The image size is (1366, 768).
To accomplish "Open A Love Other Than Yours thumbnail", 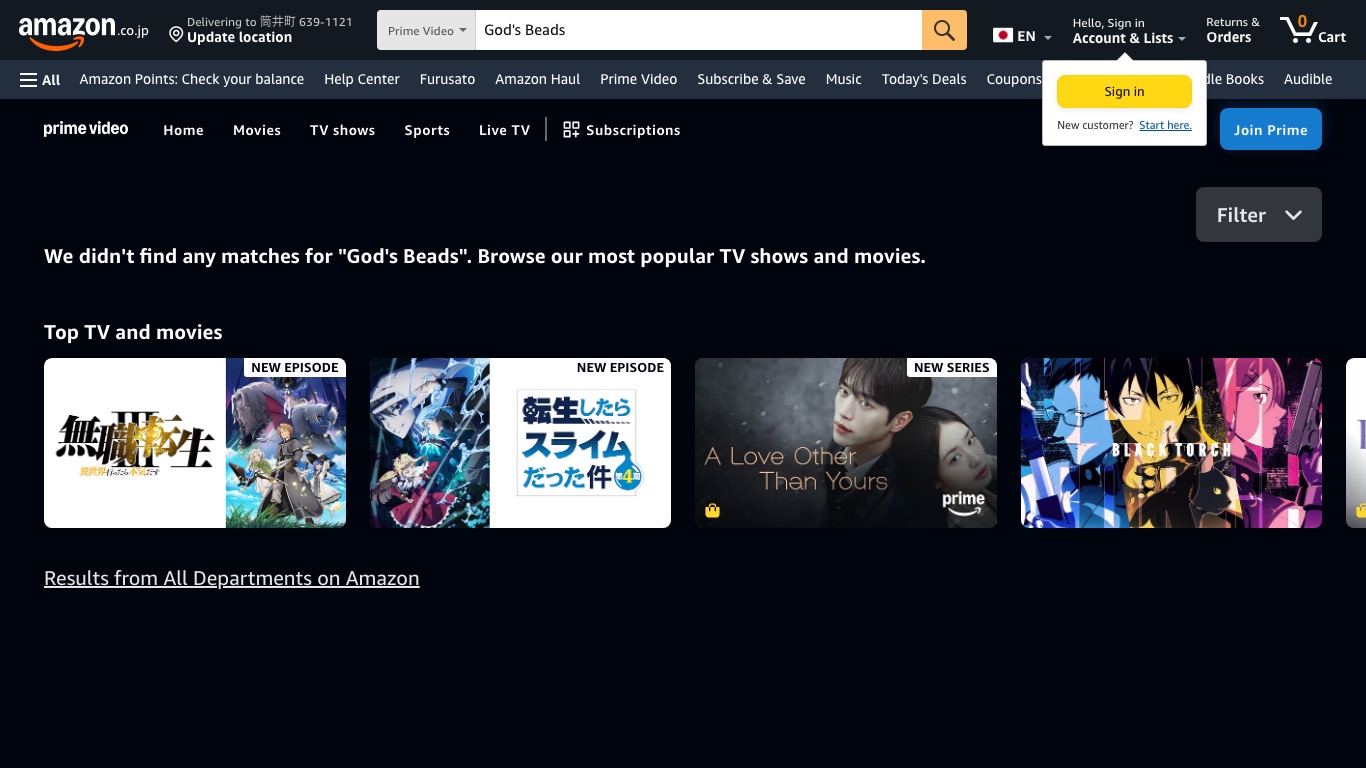I will 846,443.
